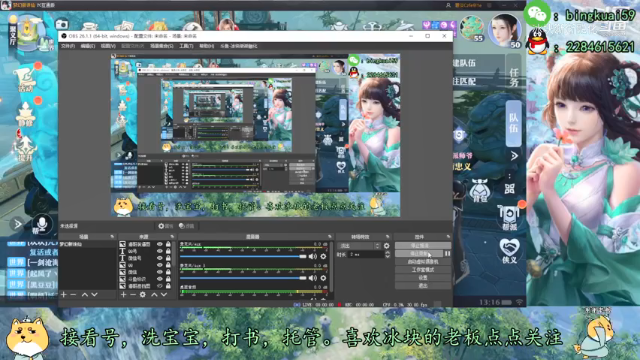
Task: Toggle the lock on the QQ号 text source
Action: click(x=168, y=251)
